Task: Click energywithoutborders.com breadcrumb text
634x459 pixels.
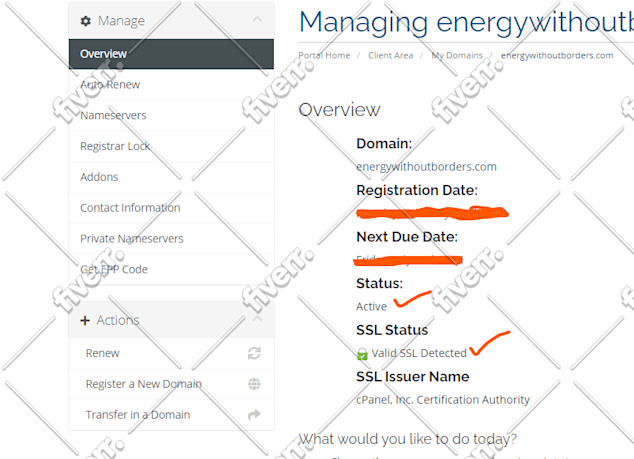Action: click(557, 55)
